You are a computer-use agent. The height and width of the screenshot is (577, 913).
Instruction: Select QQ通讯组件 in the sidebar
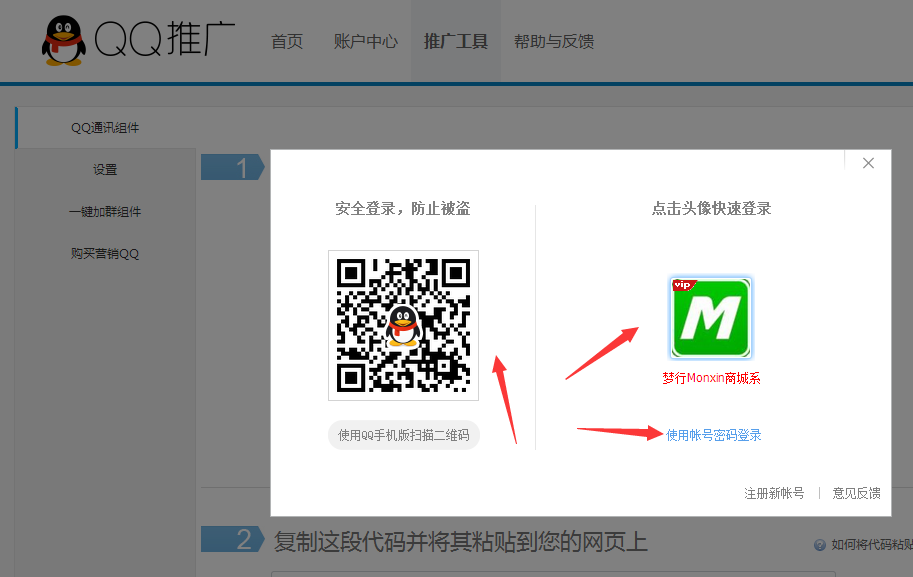click(105, 128)
